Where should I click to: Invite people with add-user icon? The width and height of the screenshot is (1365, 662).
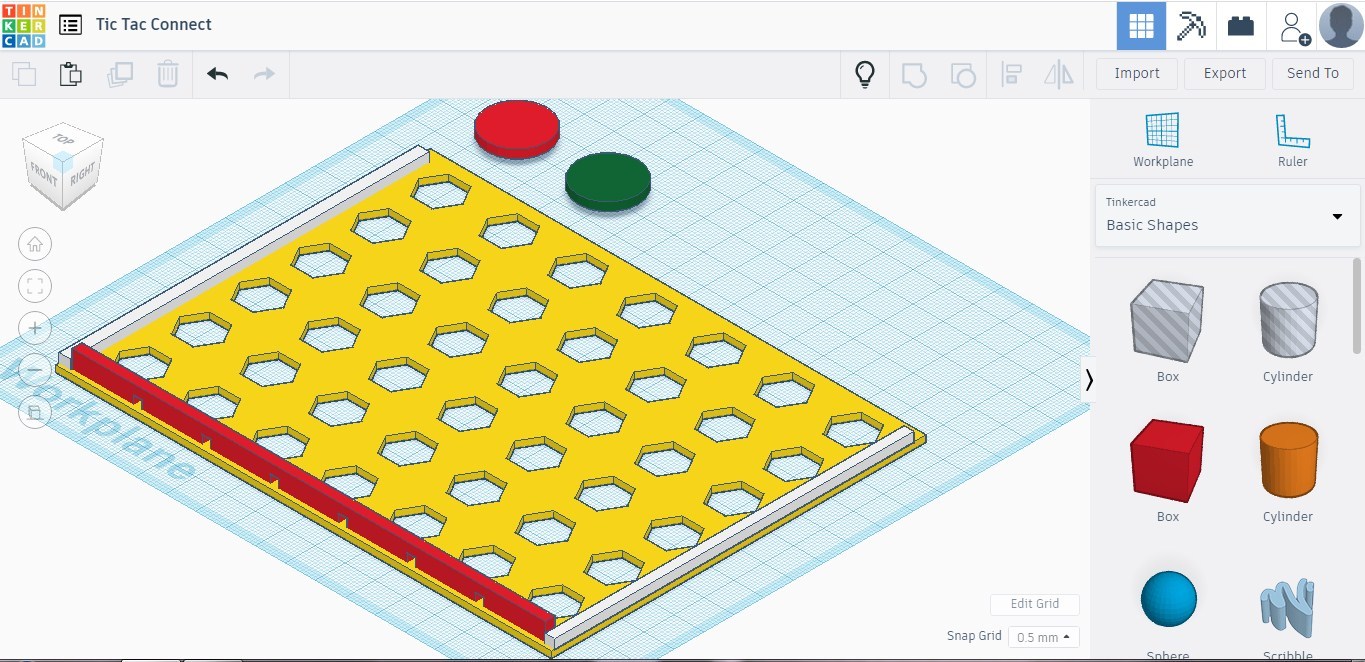[1294, 27]
